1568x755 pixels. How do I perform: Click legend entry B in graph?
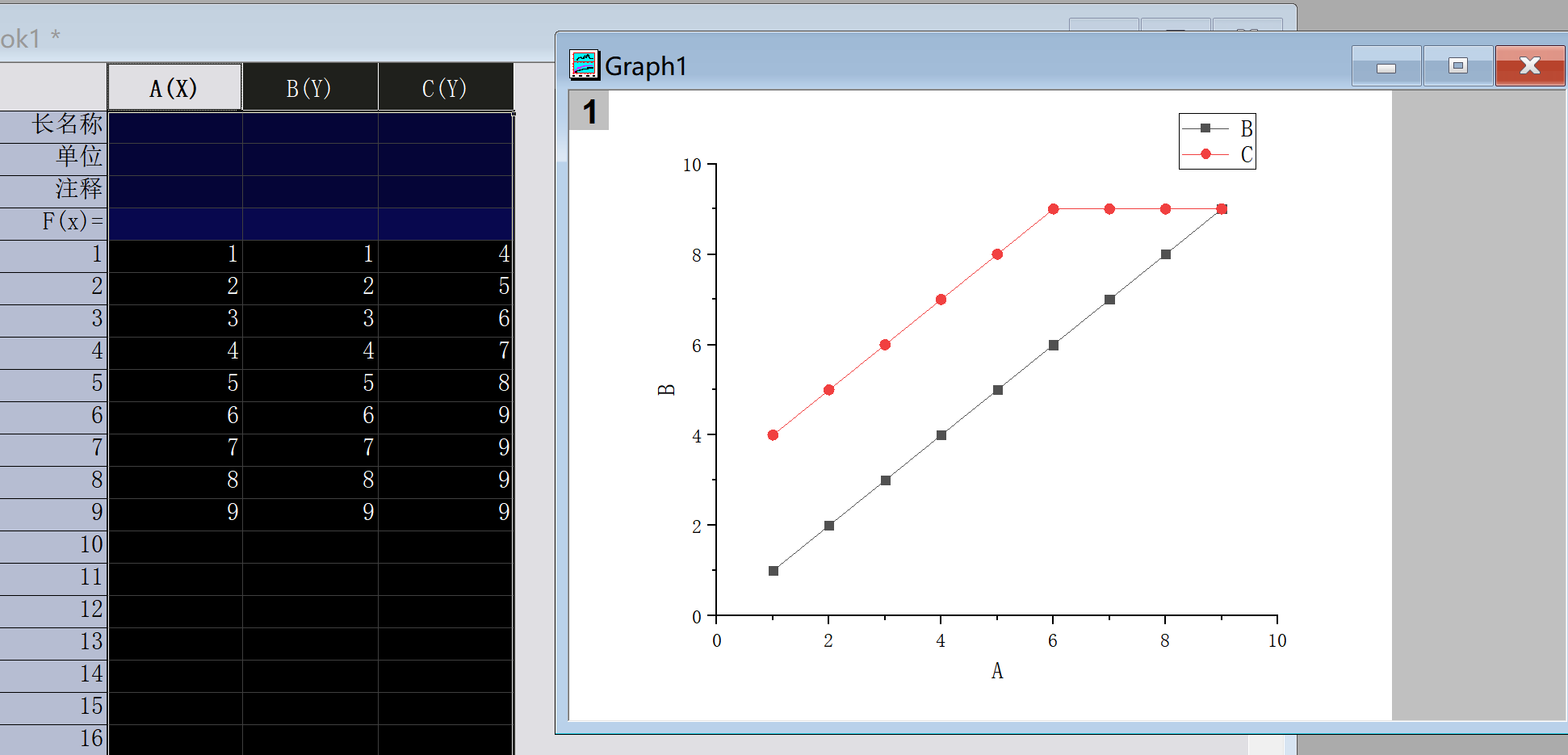tap(1218, 128)
